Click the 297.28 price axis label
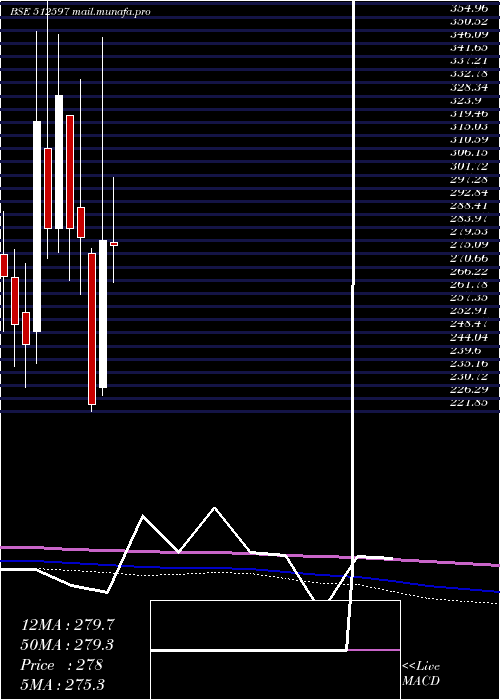The image size is (500, 700). 469,179
